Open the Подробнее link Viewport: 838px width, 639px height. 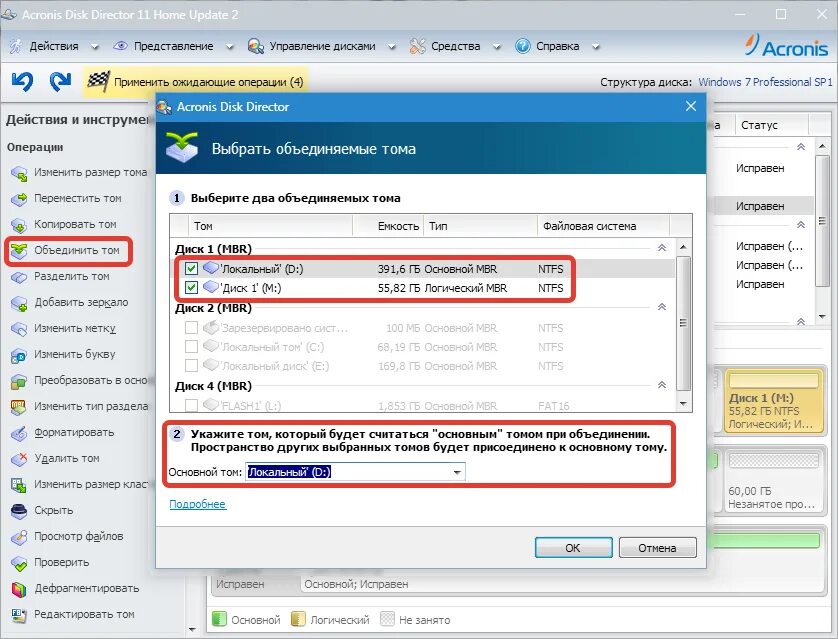pyautogui.click(x=197, y=504)
